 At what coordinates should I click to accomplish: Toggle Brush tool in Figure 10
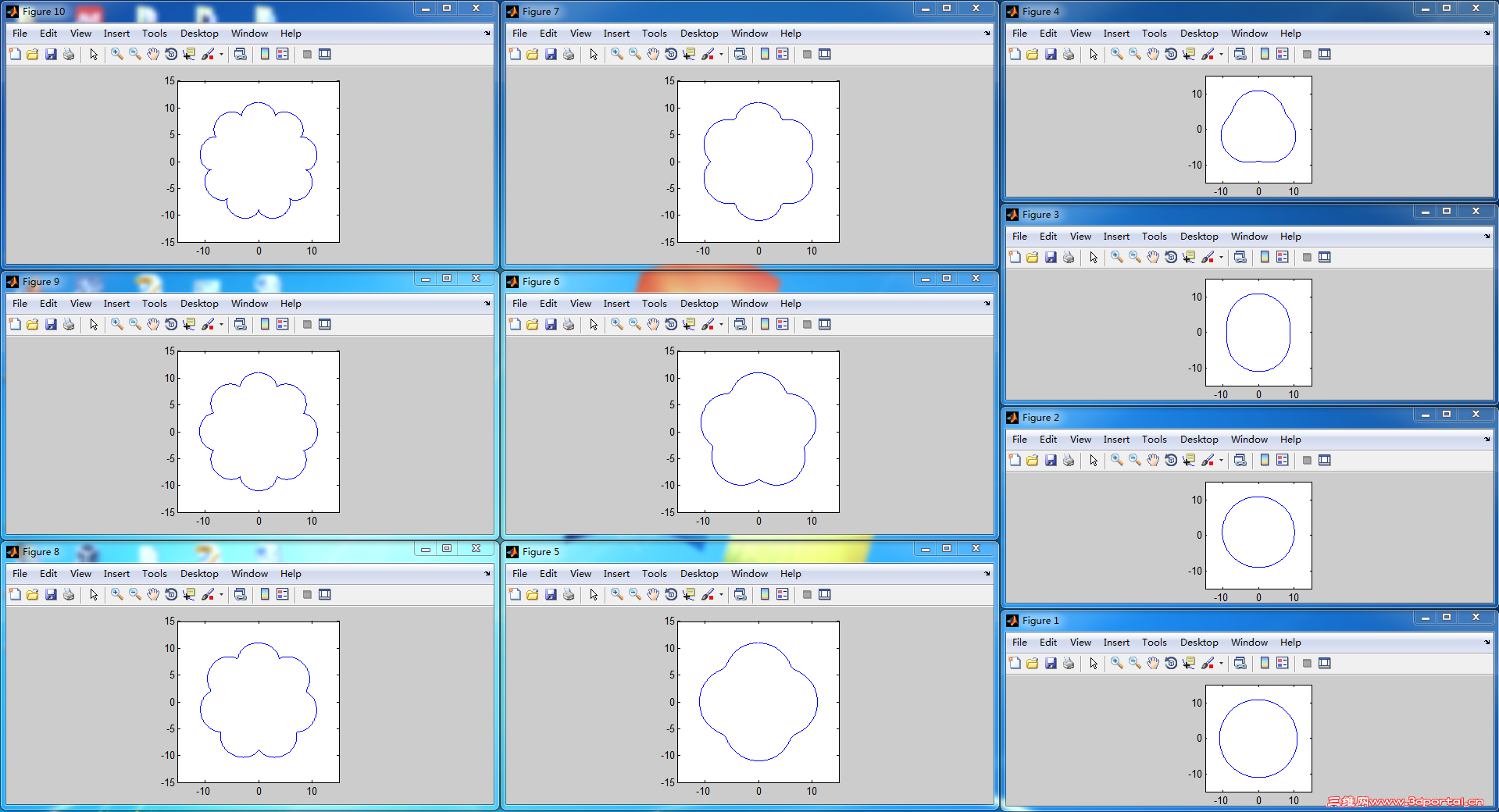[x=208, y=54]
